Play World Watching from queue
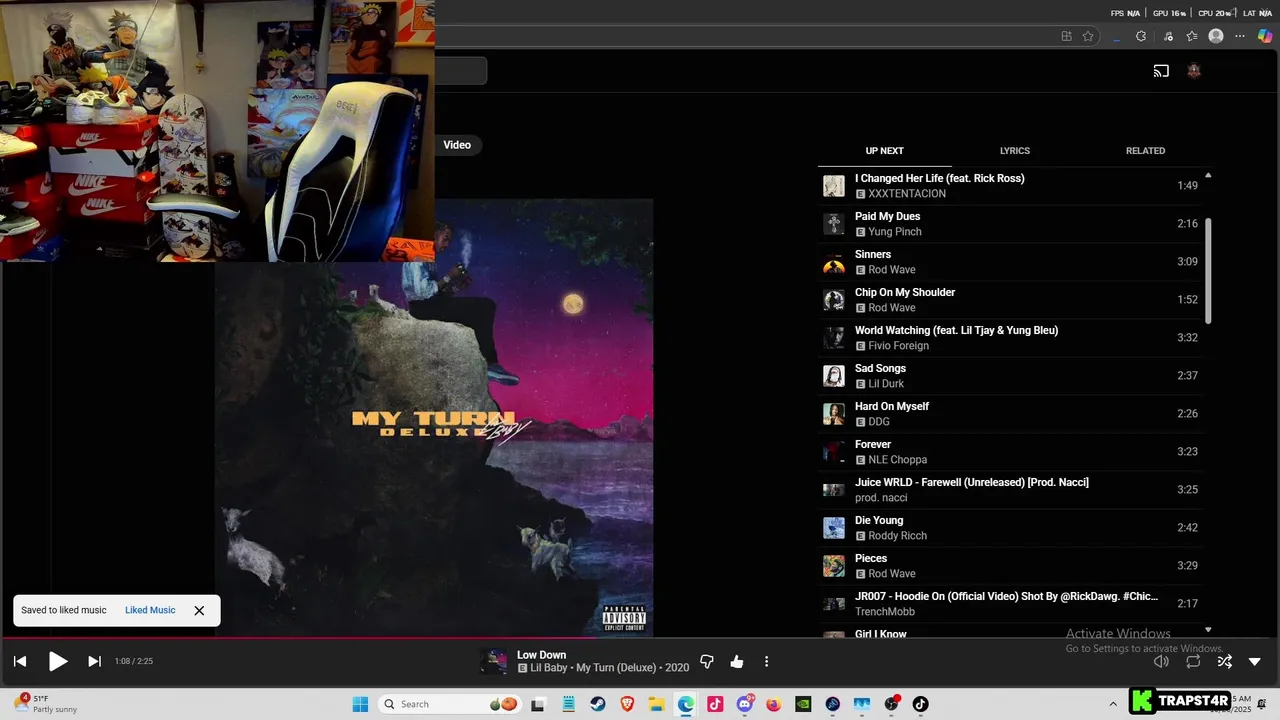This screenshot has width=1280, height=720. [x=1010, y=338]
